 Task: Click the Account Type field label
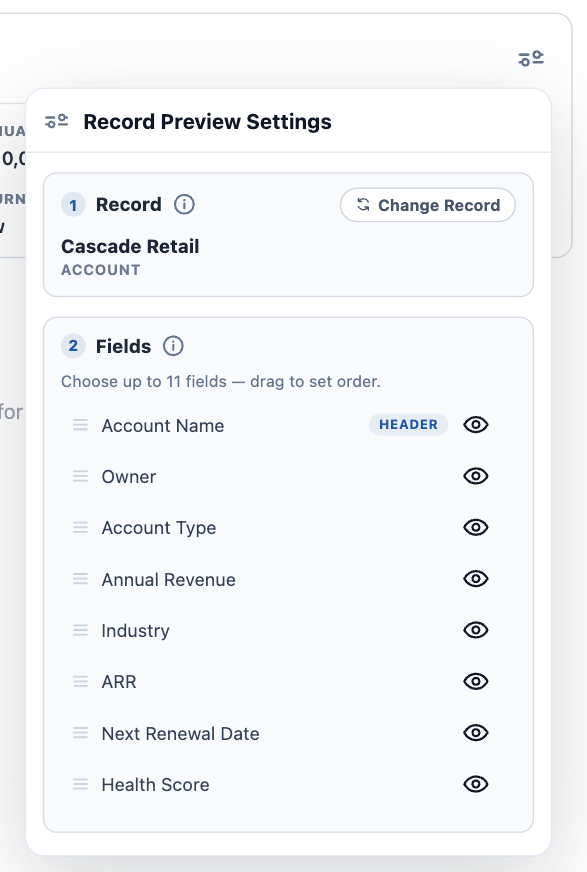159,528
